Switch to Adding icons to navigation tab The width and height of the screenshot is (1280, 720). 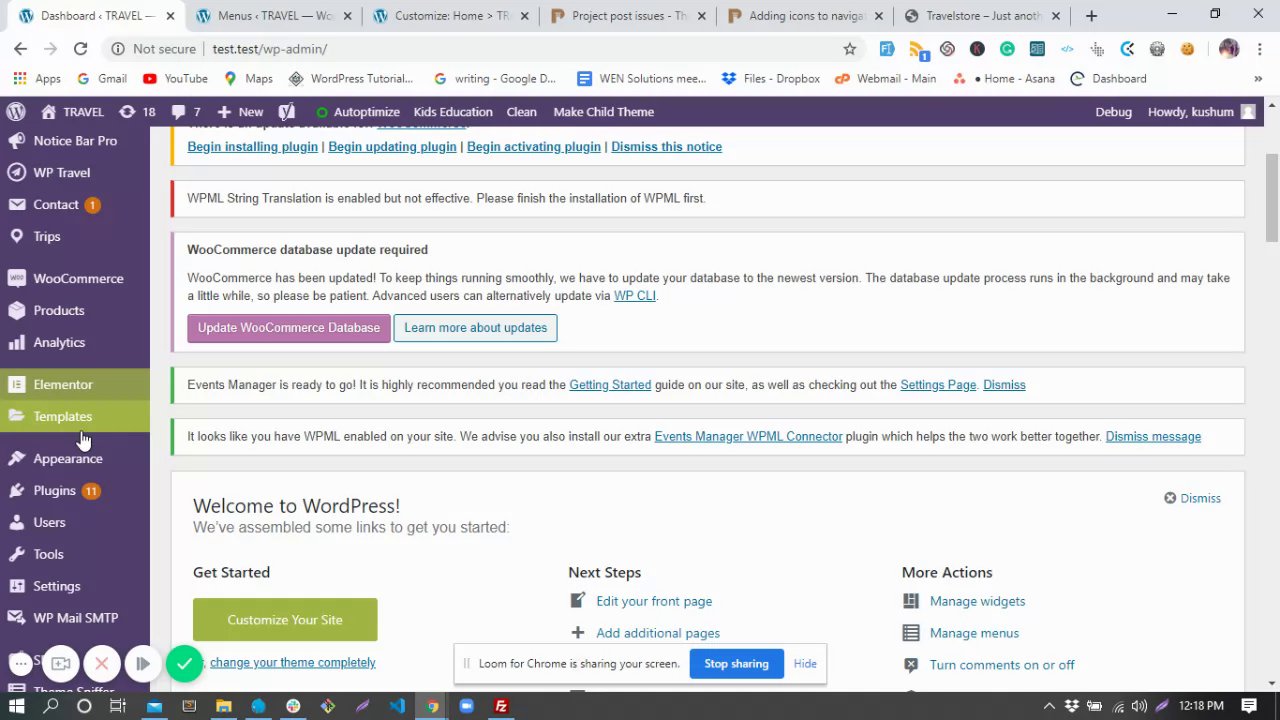click(807, 16)
